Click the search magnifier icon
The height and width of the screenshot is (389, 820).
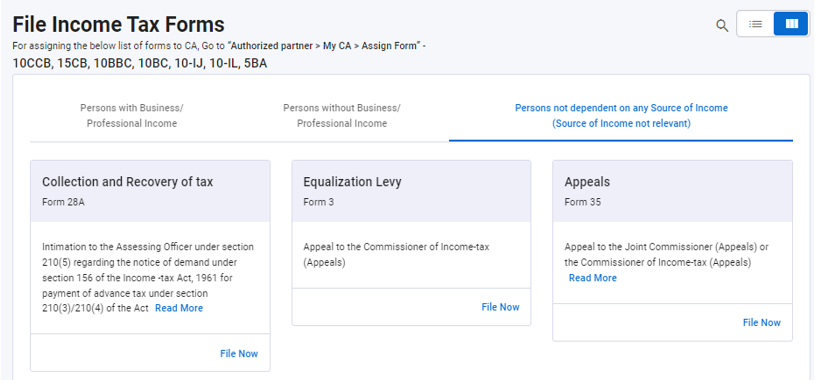[722, 25]
